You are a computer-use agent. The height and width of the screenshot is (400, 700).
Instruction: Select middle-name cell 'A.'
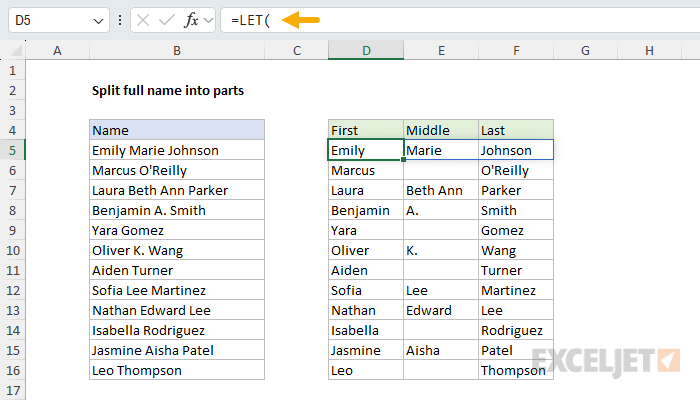coord(441,210)
